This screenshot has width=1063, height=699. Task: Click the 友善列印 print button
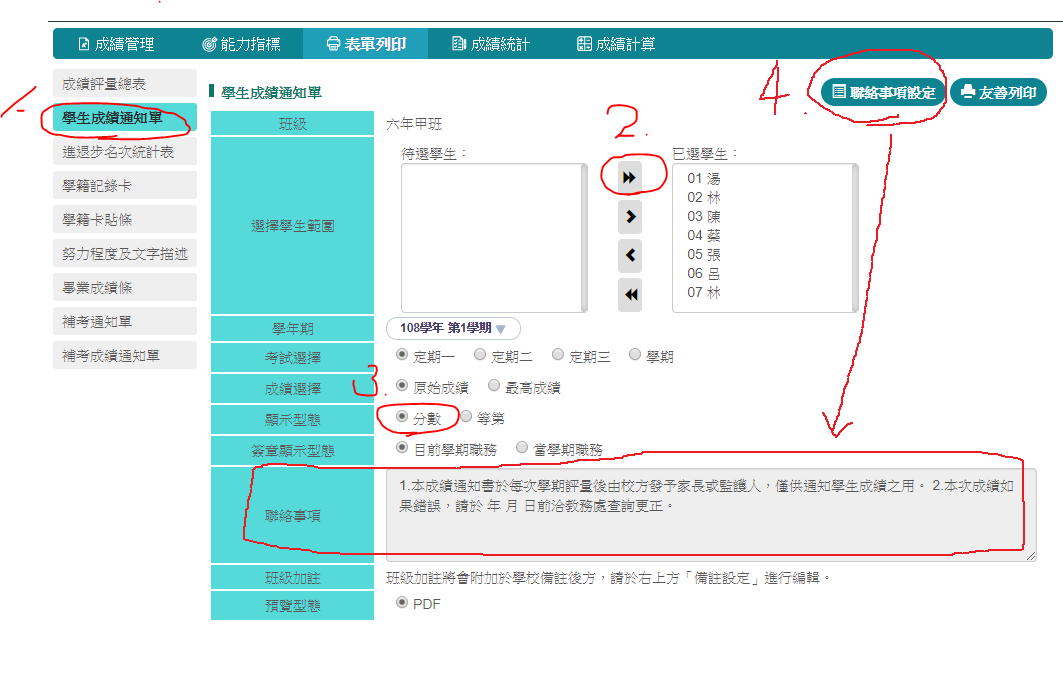(x=997, y=92)
